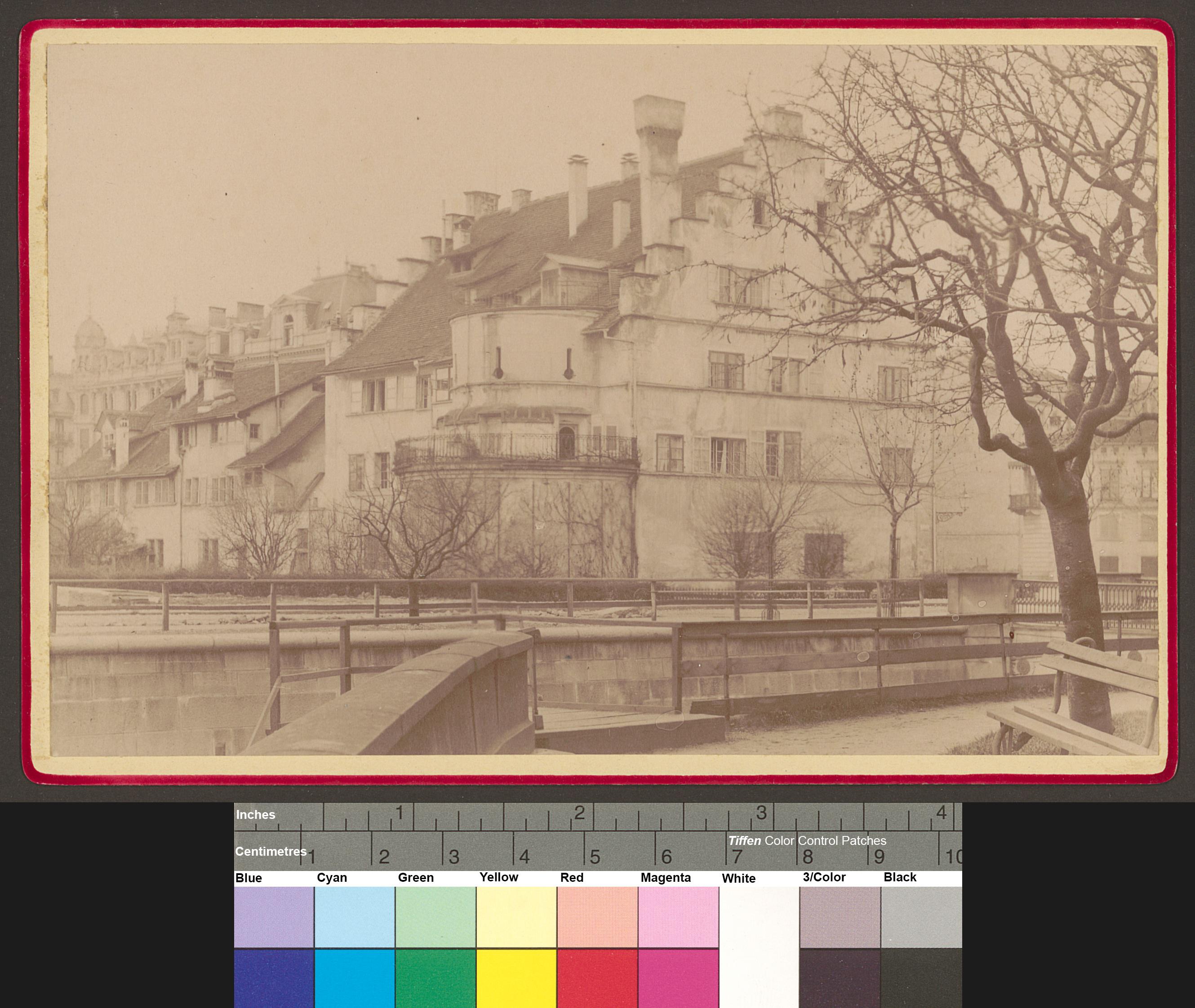
Task: Click the pale yellow color patch
Action: 516,916
